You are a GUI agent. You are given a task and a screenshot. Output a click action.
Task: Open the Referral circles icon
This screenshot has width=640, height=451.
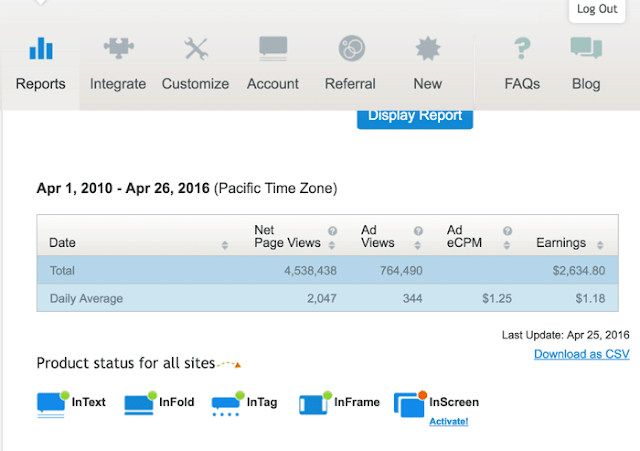click(x=352, y=48)
